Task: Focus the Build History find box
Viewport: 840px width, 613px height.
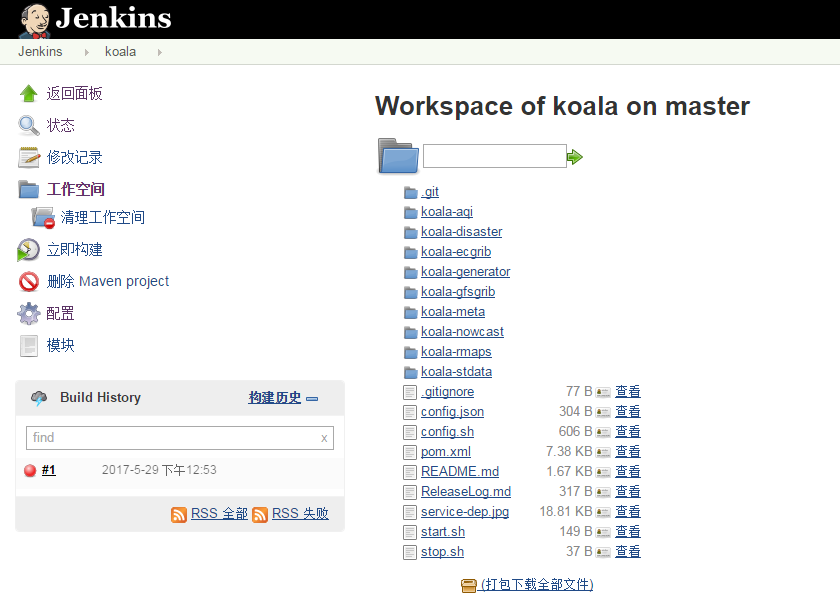Action: coord(180,438)
